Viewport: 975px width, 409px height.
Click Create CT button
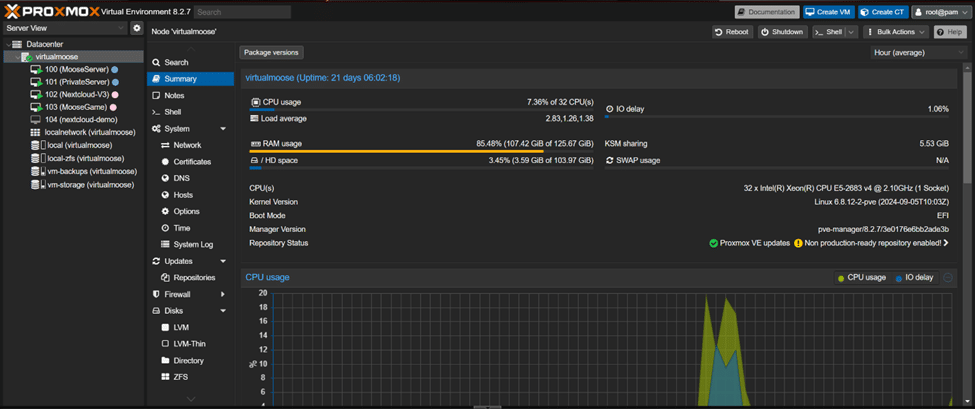click(x=883, y=12)
